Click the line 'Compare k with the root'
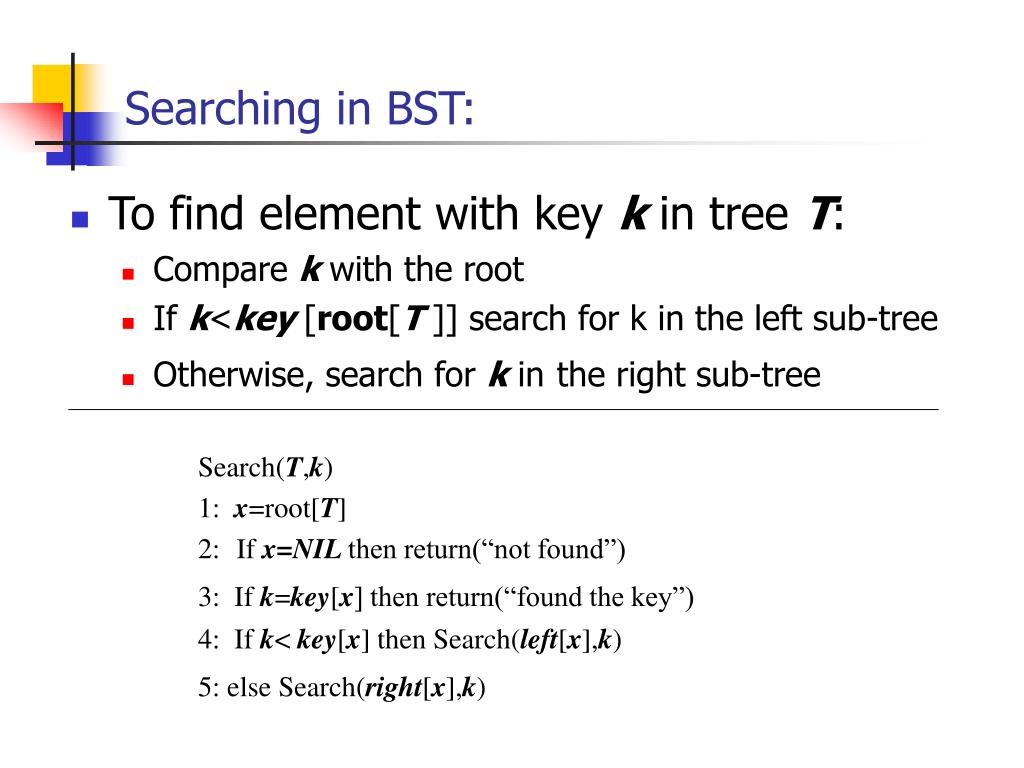The image size is (1024, 768). 338,270
